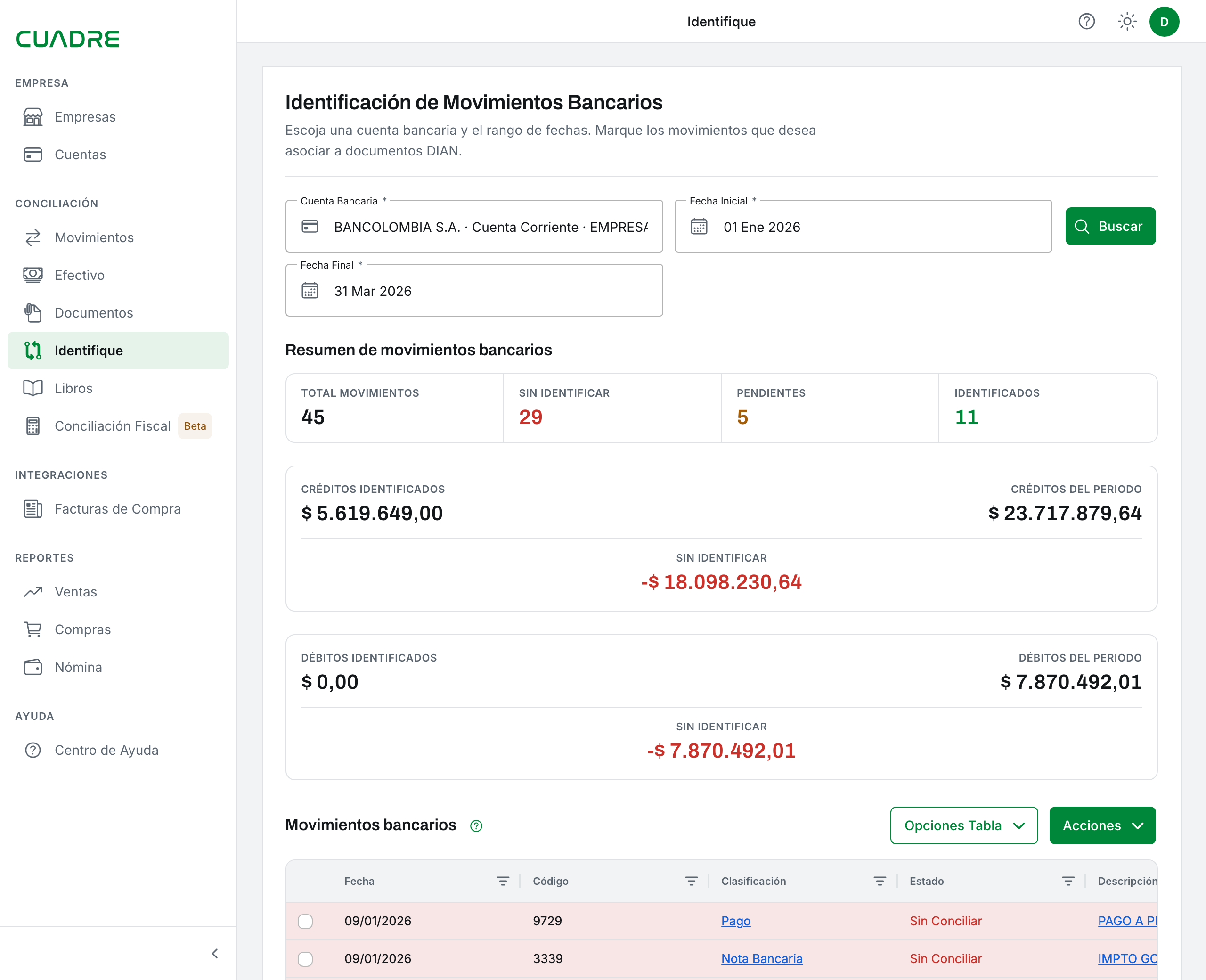The image size is (1206, 980).
Task: Open the Fecha column filter
Action: click(503, 881)
